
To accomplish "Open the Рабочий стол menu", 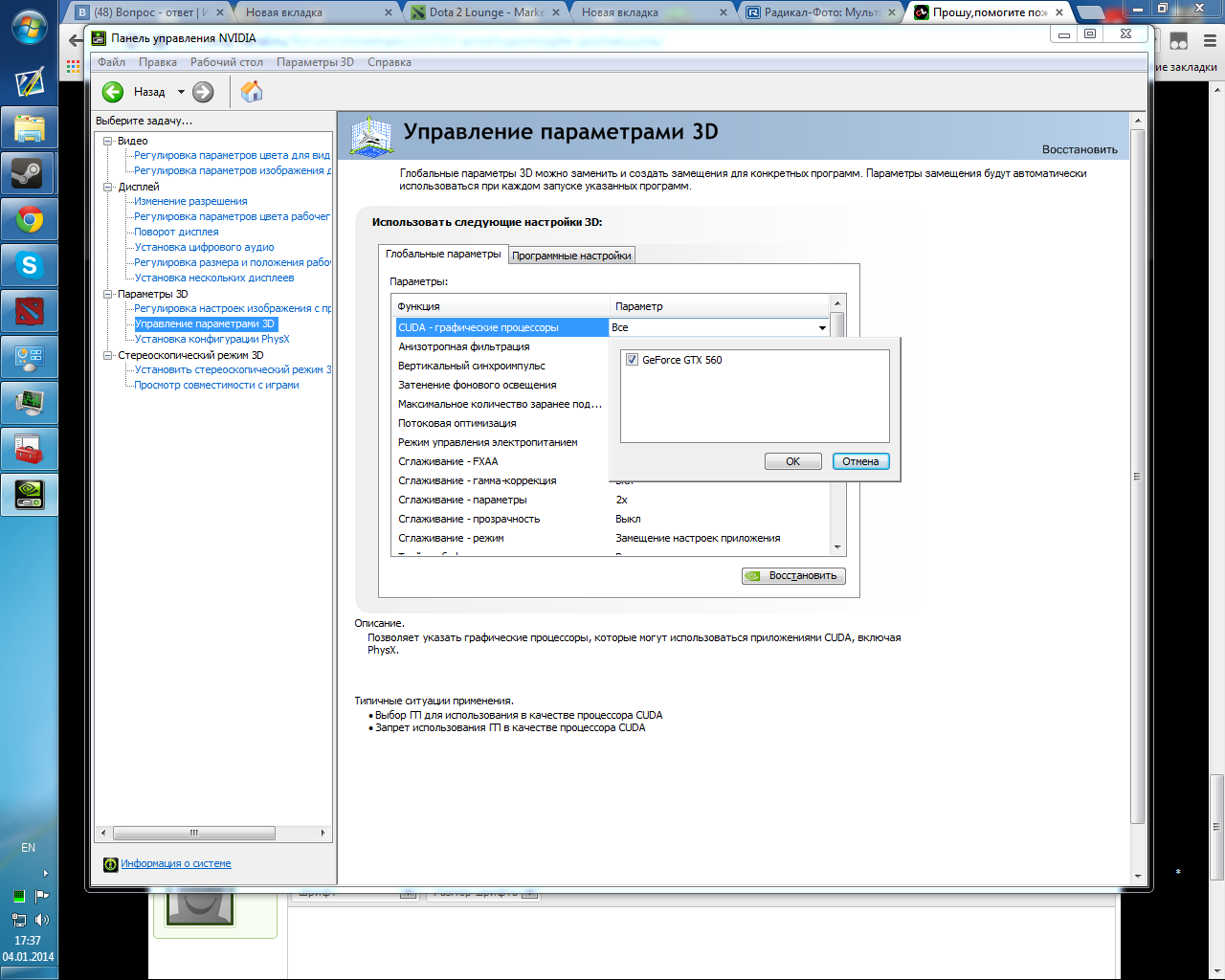I will [x=226, y=62].
